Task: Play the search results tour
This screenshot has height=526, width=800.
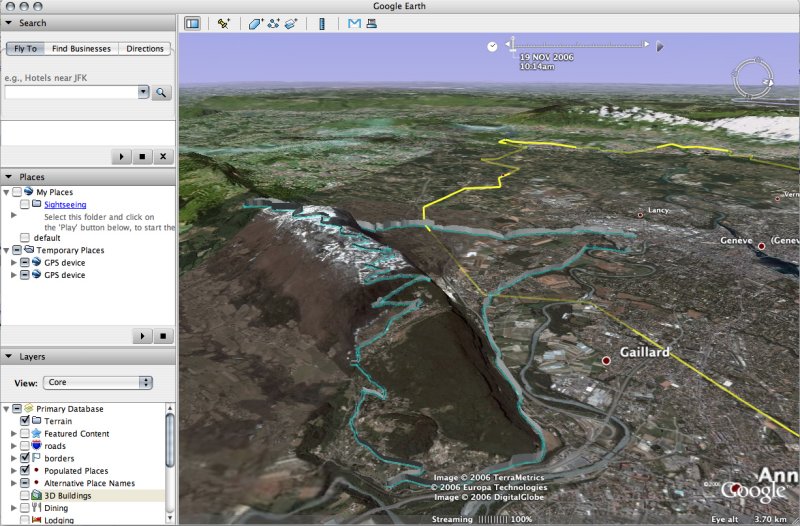Action: (121, 157)
